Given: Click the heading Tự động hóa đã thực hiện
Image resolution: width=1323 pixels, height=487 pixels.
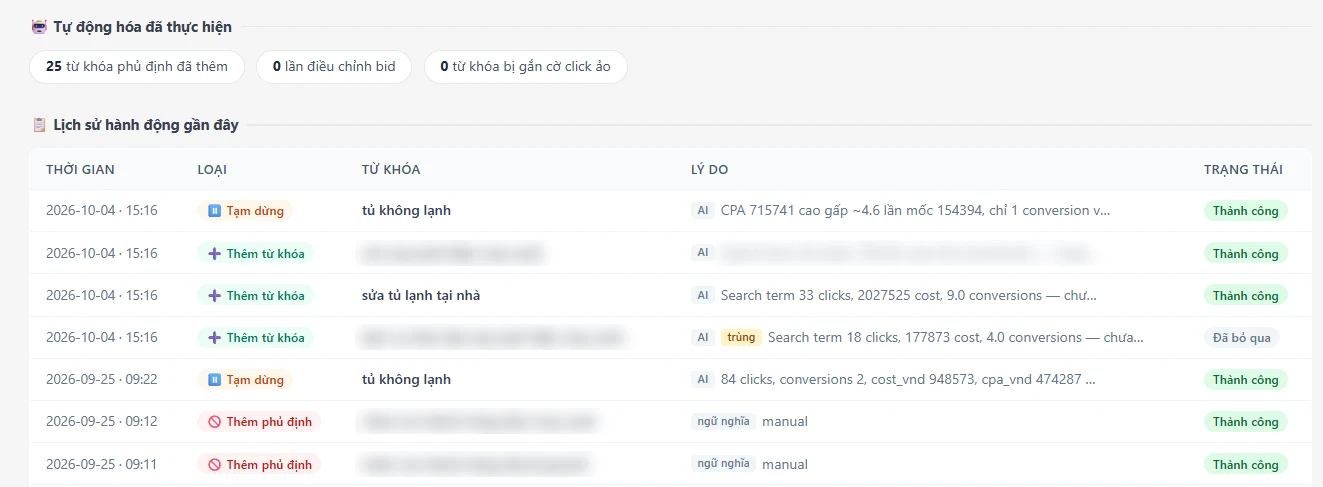Looking at the screenshot, I should click(143, 27).
